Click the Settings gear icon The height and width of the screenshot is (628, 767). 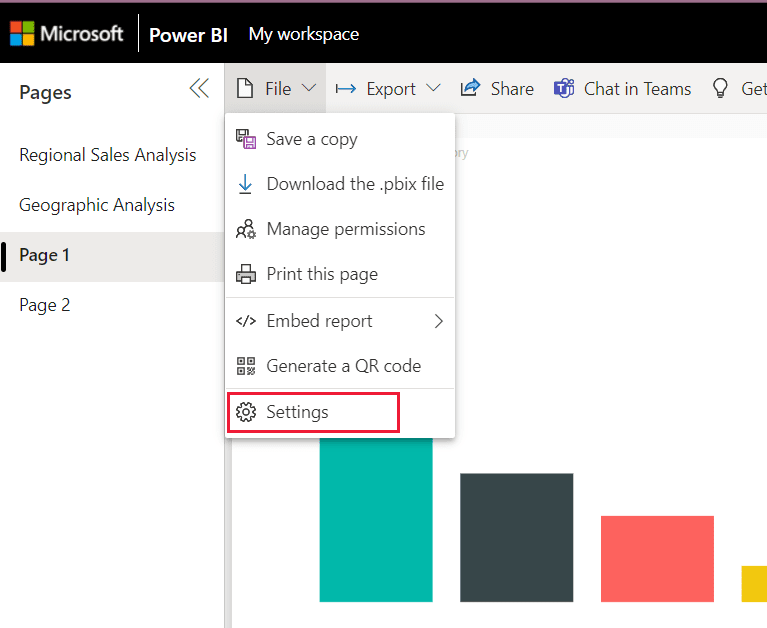click(x=246, y=412)
